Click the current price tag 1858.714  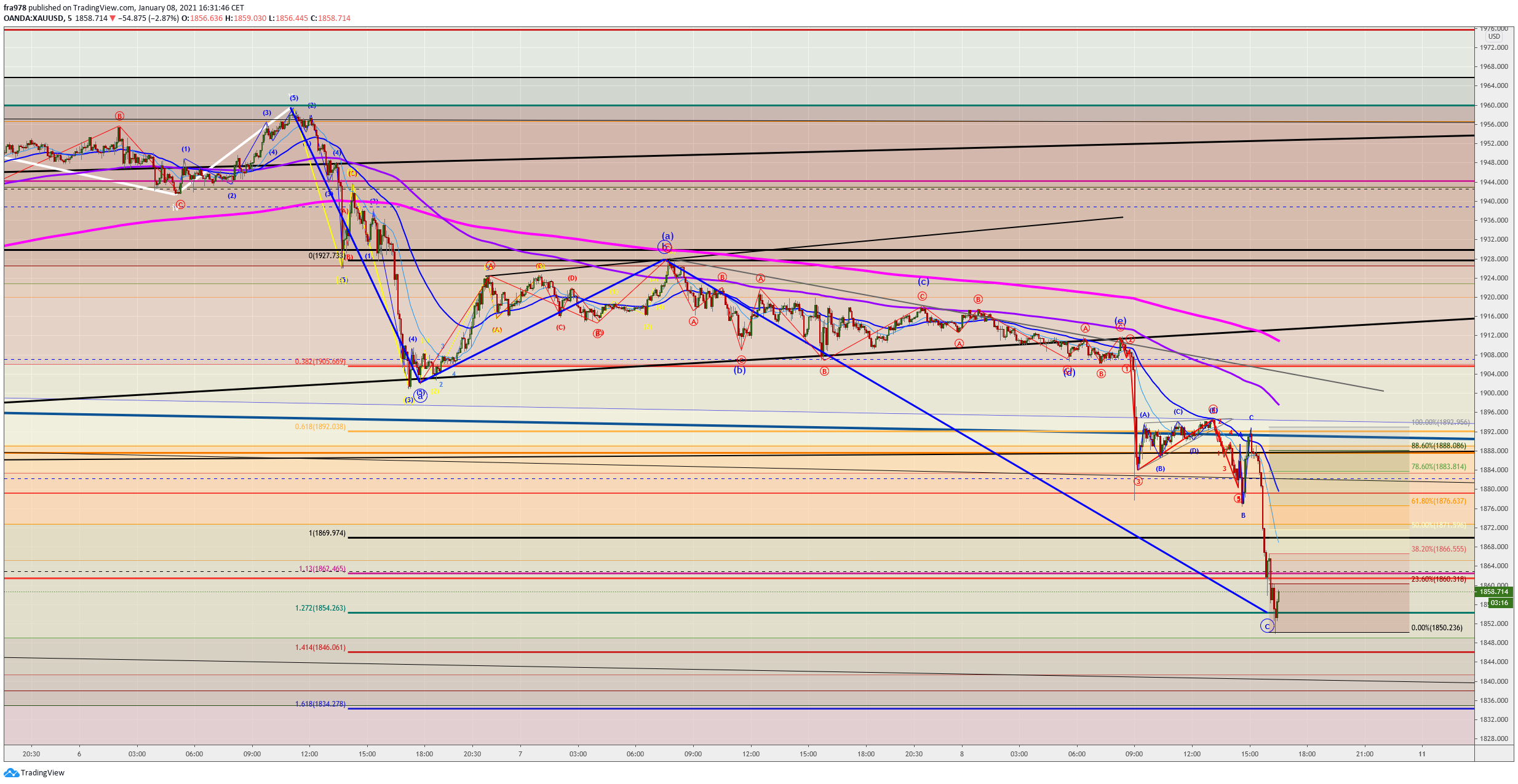click(x=1493, y=592)
